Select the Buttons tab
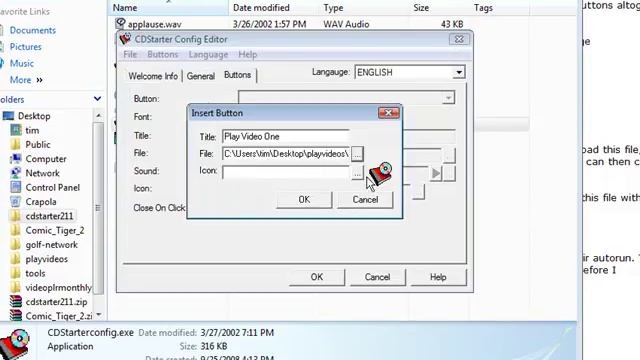This screenshot has height=360, width=640. [x=238, y=75]
